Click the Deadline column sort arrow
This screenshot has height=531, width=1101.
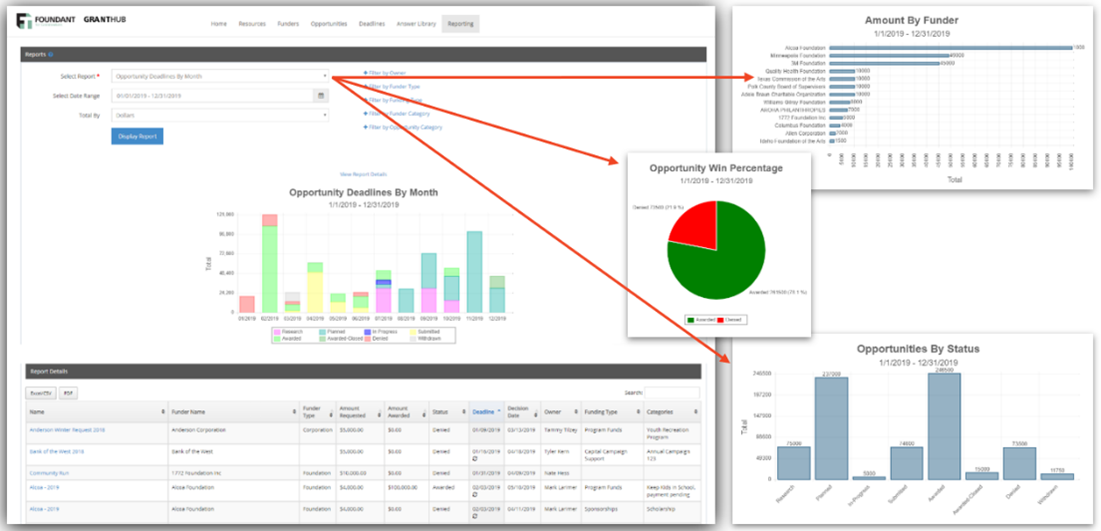coord(499,409)
